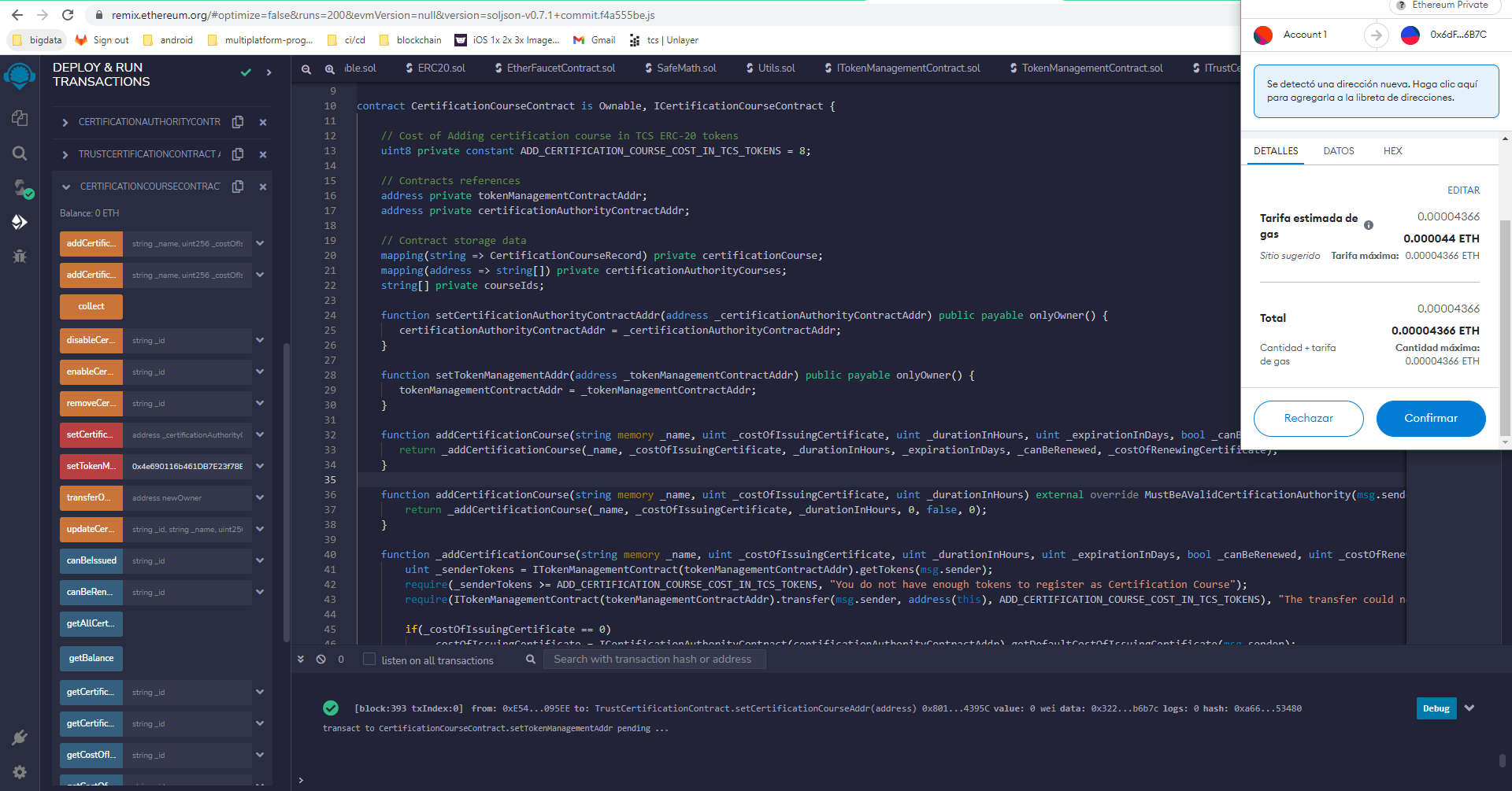Expand the transaction log details chevron
Screen dimensions: 1512x791
tap(1469, 708)
